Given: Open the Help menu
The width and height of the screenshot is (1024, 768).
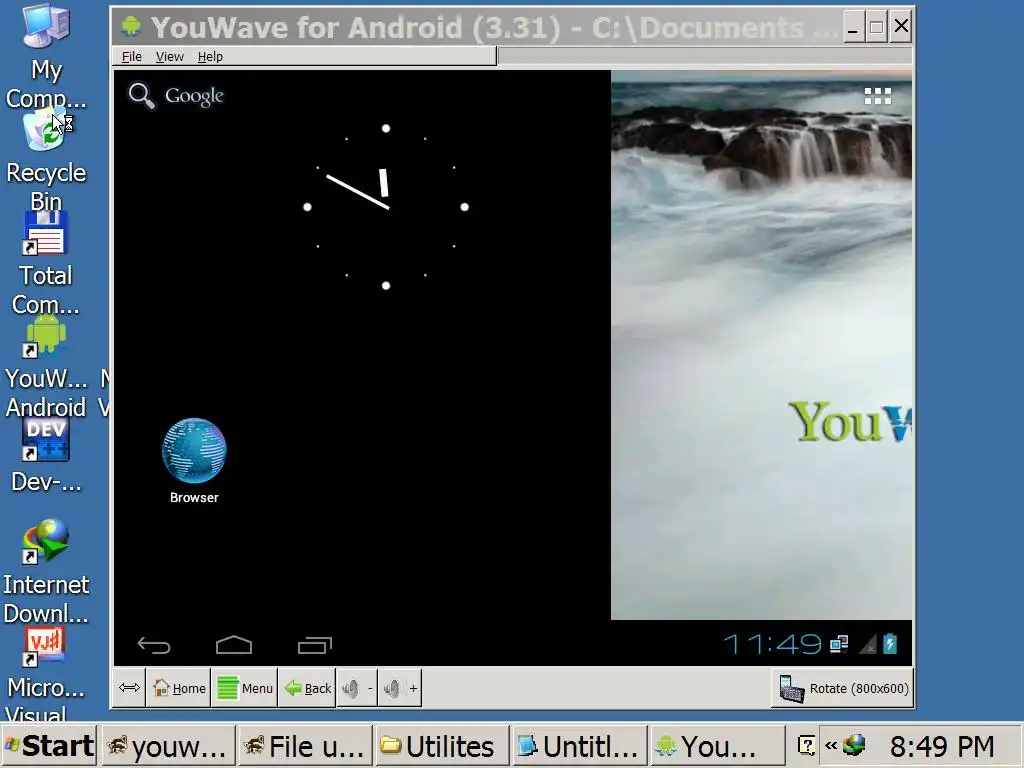Looking at the screenshot, I should pyautogui.click(x=210, y=57).
